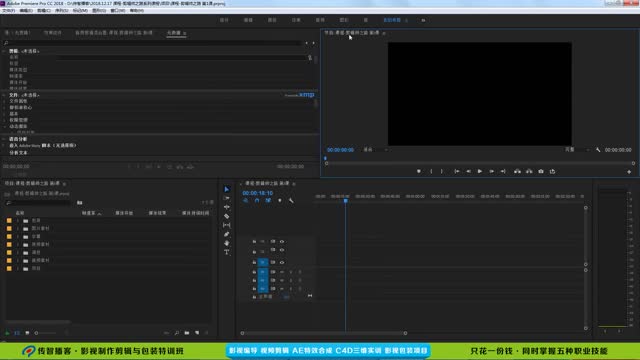Sort by the 帧速率 column header
The image size is (640, 360).
click(89, 213)
